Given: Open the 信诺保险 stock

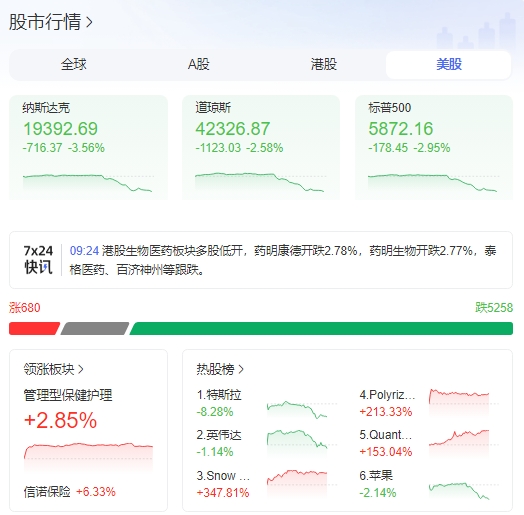Looking at the screenshot, I should pyautogui.click(x=47, y=492).
